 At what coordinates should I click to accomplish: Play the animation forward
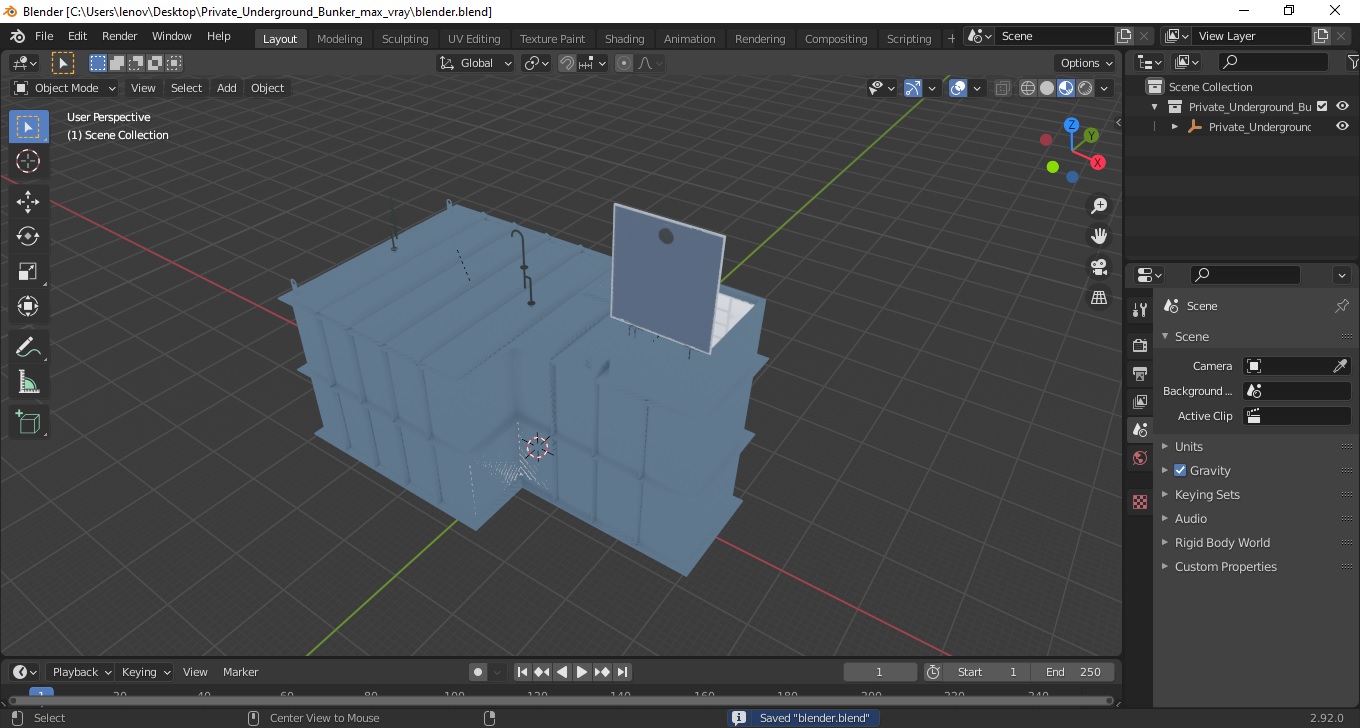click(582, 672)
